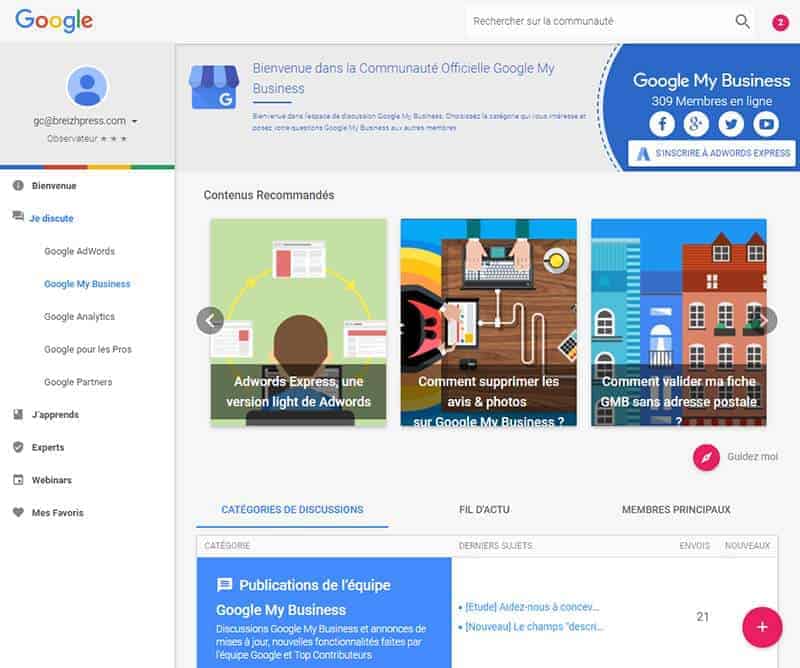Select Google AdWords in the sidebar

(80, 251)
